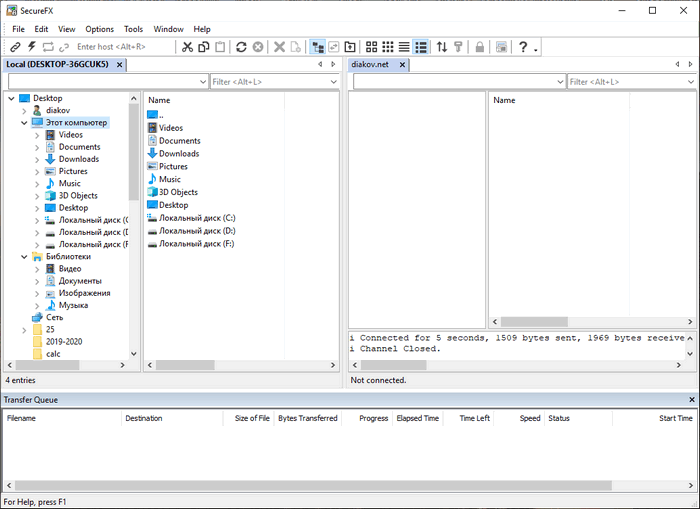Expand the Downloads tree node

[x=37, y=159]
